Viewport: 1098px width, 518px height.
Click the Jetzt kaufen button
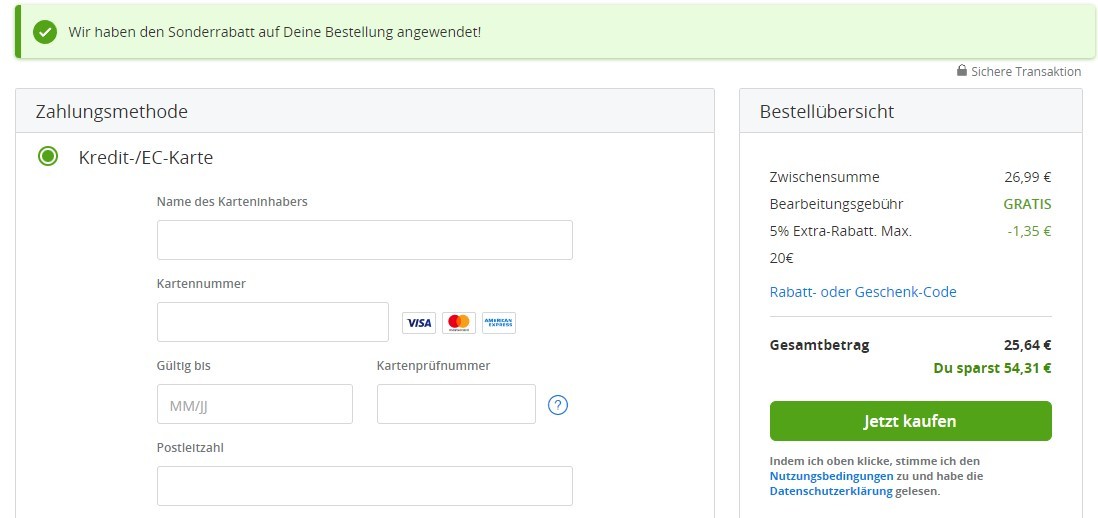tap(910, 421)
